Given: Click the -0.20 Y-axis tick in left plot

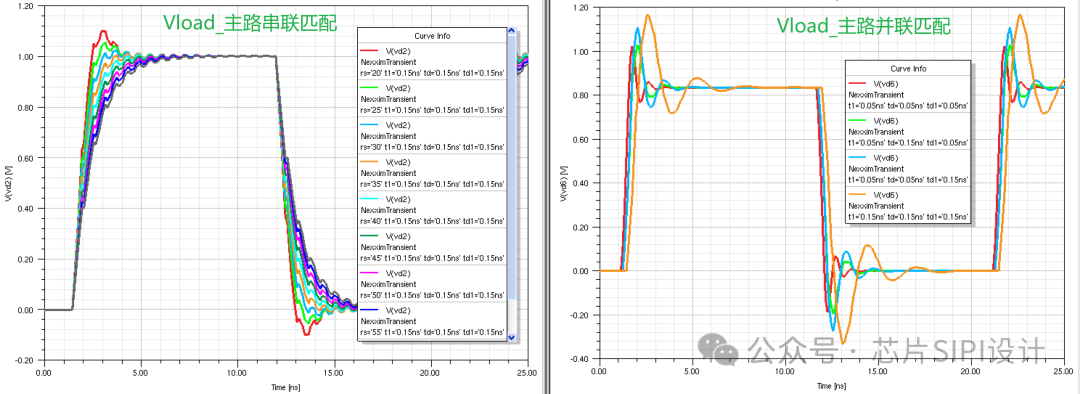Looking at the screenshot, I should point(24,360).
